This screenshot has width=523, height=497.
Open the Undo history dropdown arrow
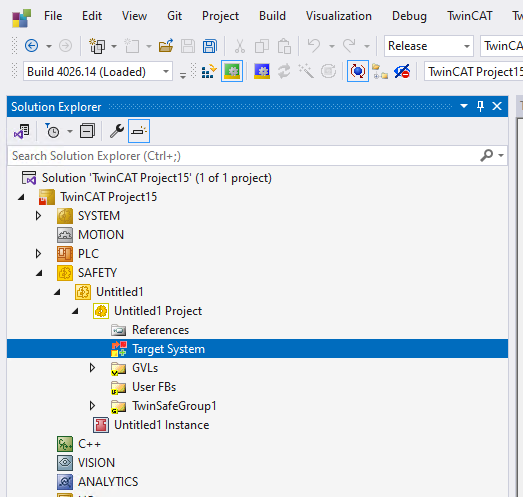[x=332, y=46]
